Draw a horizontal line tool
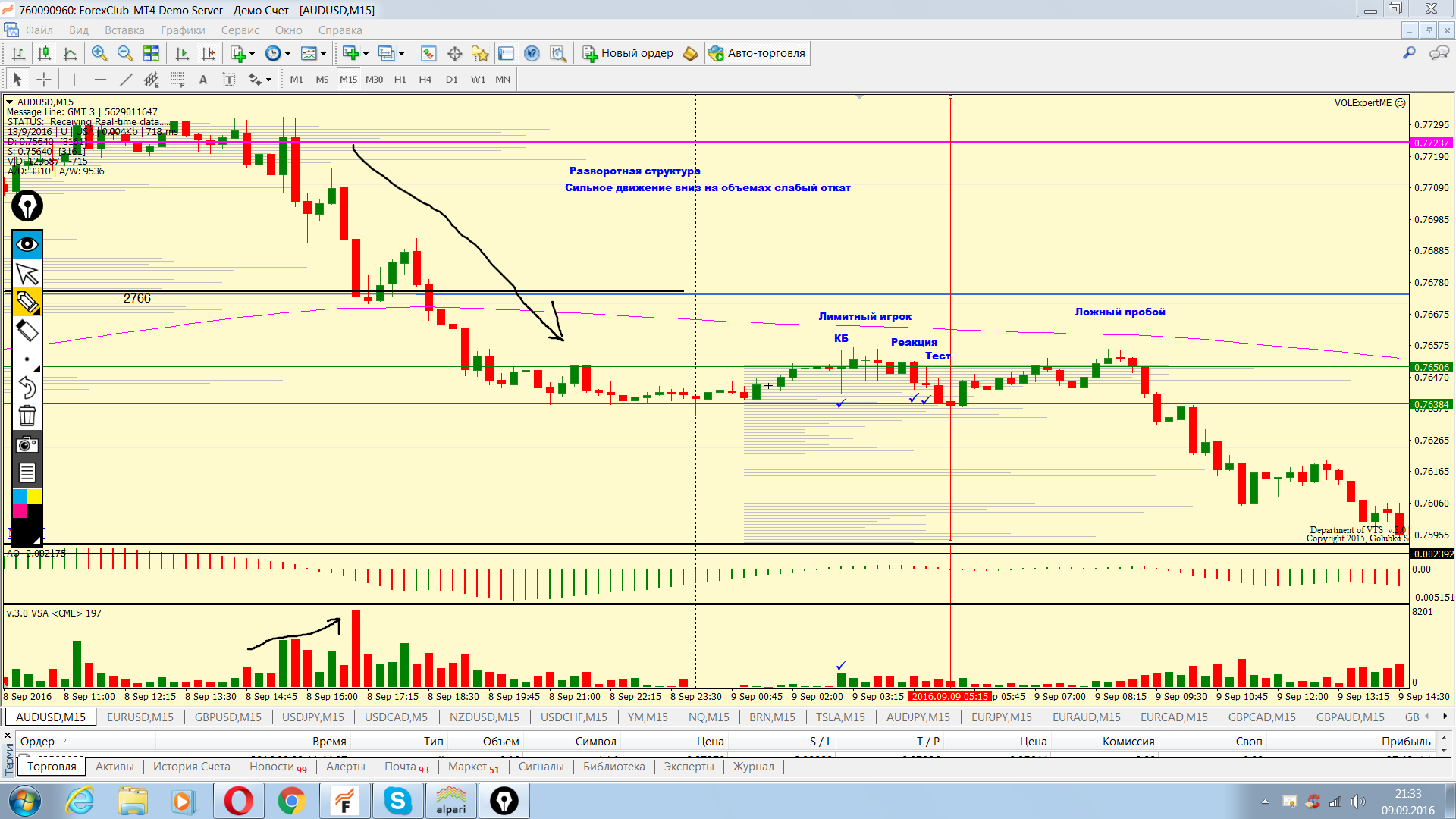Viewport: 1456px width, 819px height. pyautogui.click(x=100, y=79)
